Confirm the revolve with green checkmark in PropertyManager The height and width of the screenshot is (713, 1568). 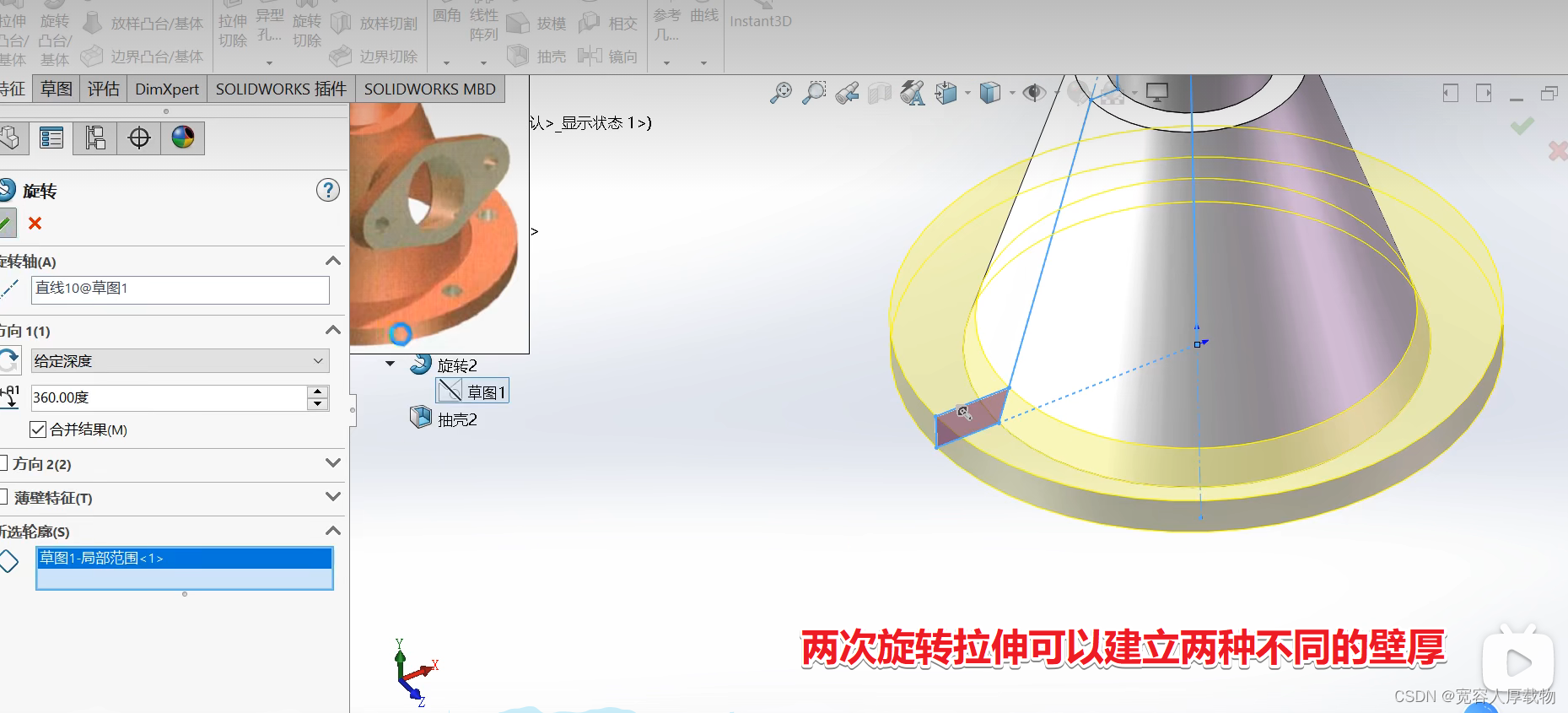click(6, 223)
